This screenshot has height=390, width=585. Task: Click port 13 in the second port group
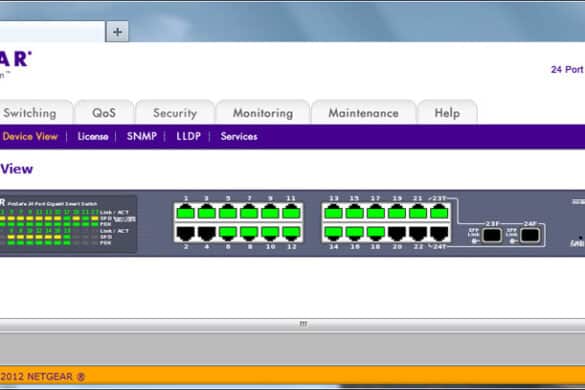coord(333,212)
